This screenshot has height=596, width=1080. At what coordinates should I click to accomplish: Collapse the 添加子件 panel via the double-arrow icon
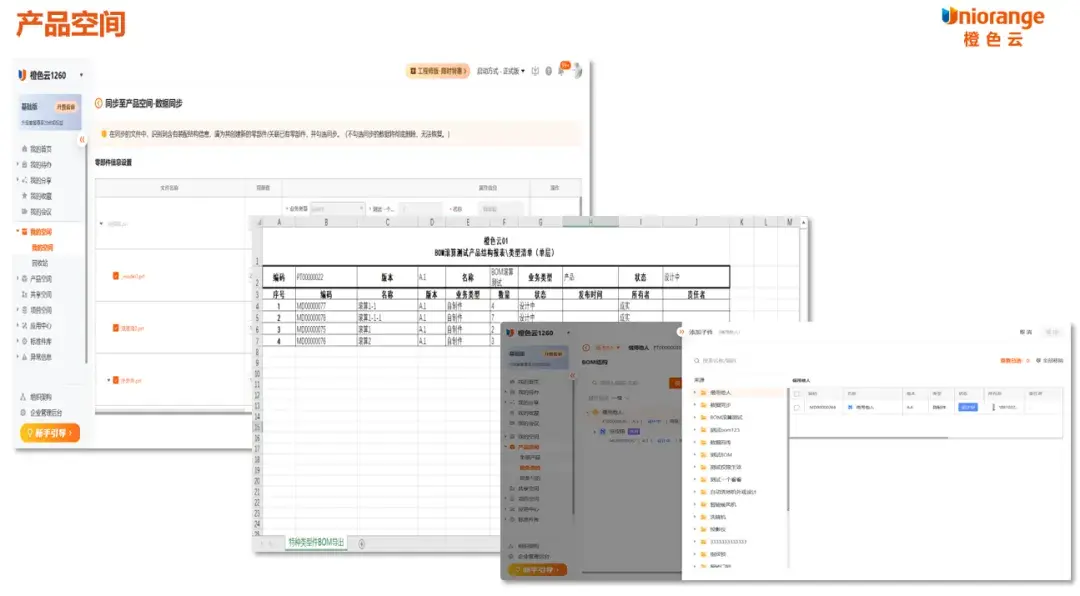(681, 332)
